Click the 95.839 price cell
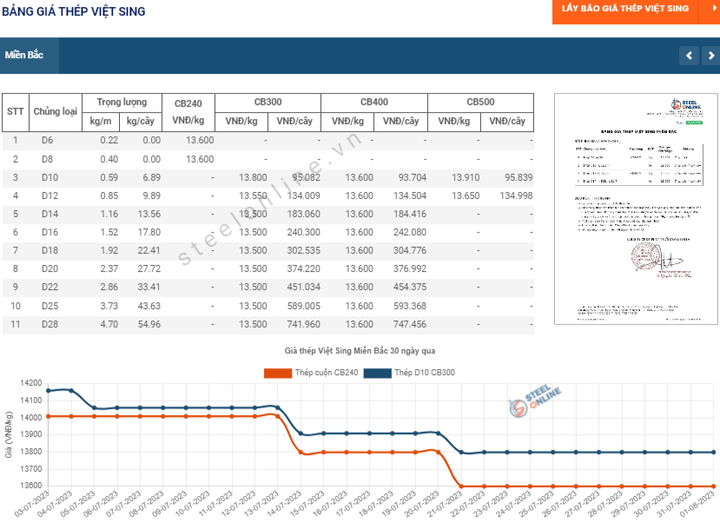Image resolution: width=720 pixels, height=522 pixels. click(x=519, y=178)
